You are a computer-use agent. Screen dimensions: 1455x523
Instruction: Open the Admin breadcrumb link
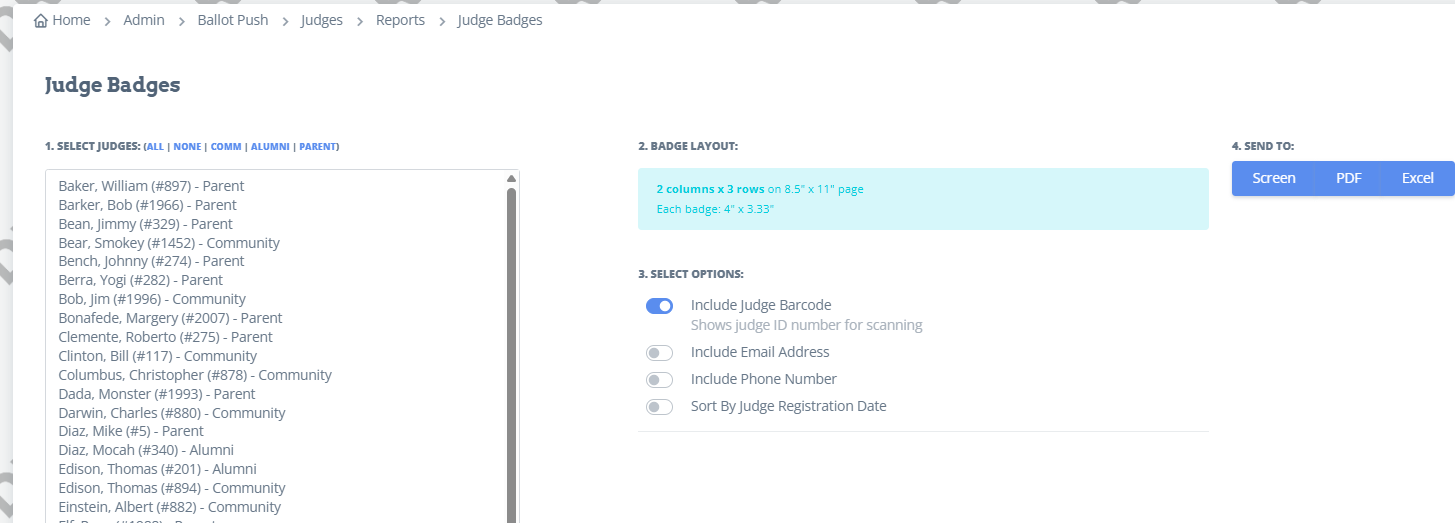[x=144, y=20]
